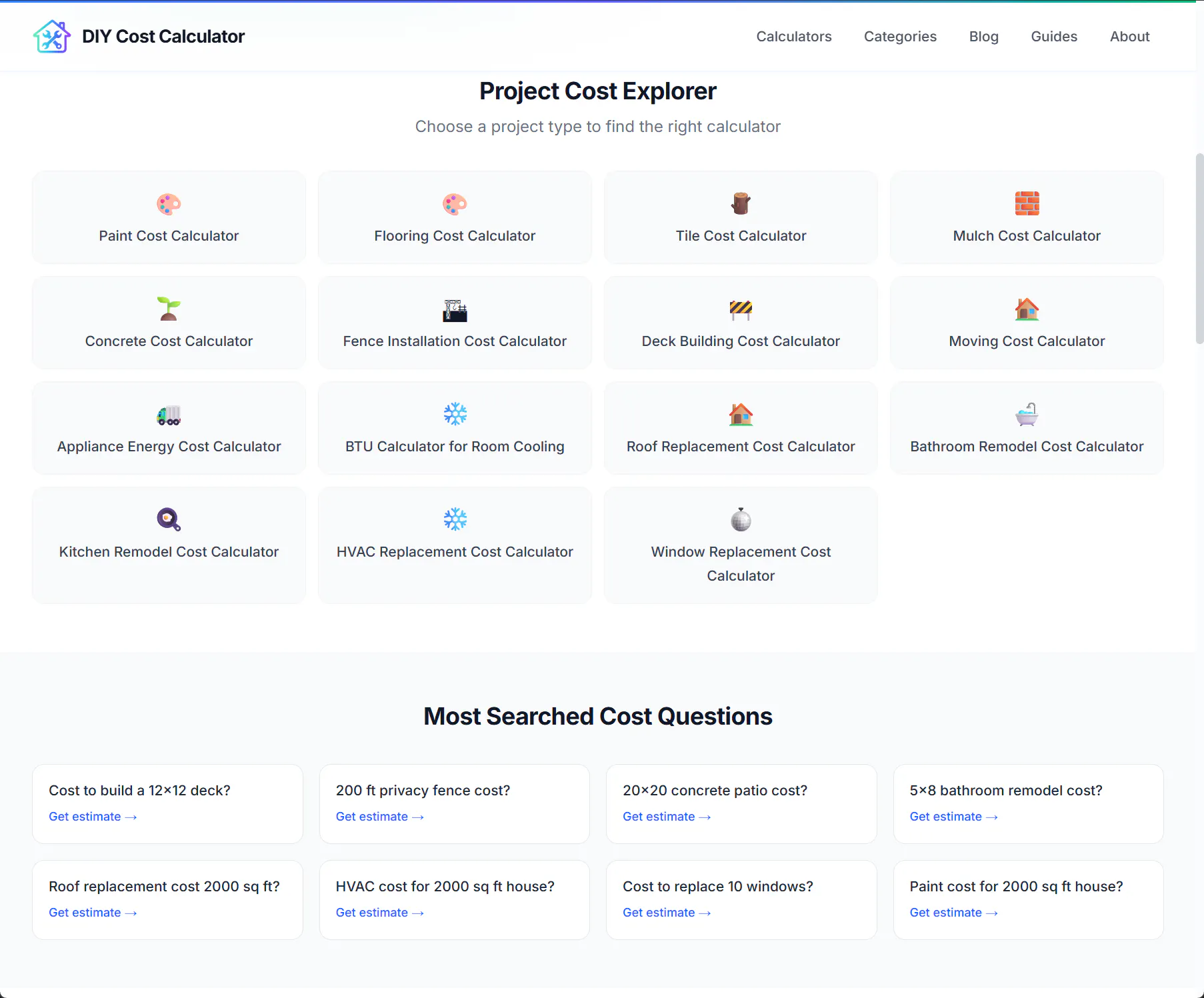Image resolution: width=1204 pixels, height=998 pixels.
Task: Select Fence Installation Cost Calculator label
Action: click(455, 341)
